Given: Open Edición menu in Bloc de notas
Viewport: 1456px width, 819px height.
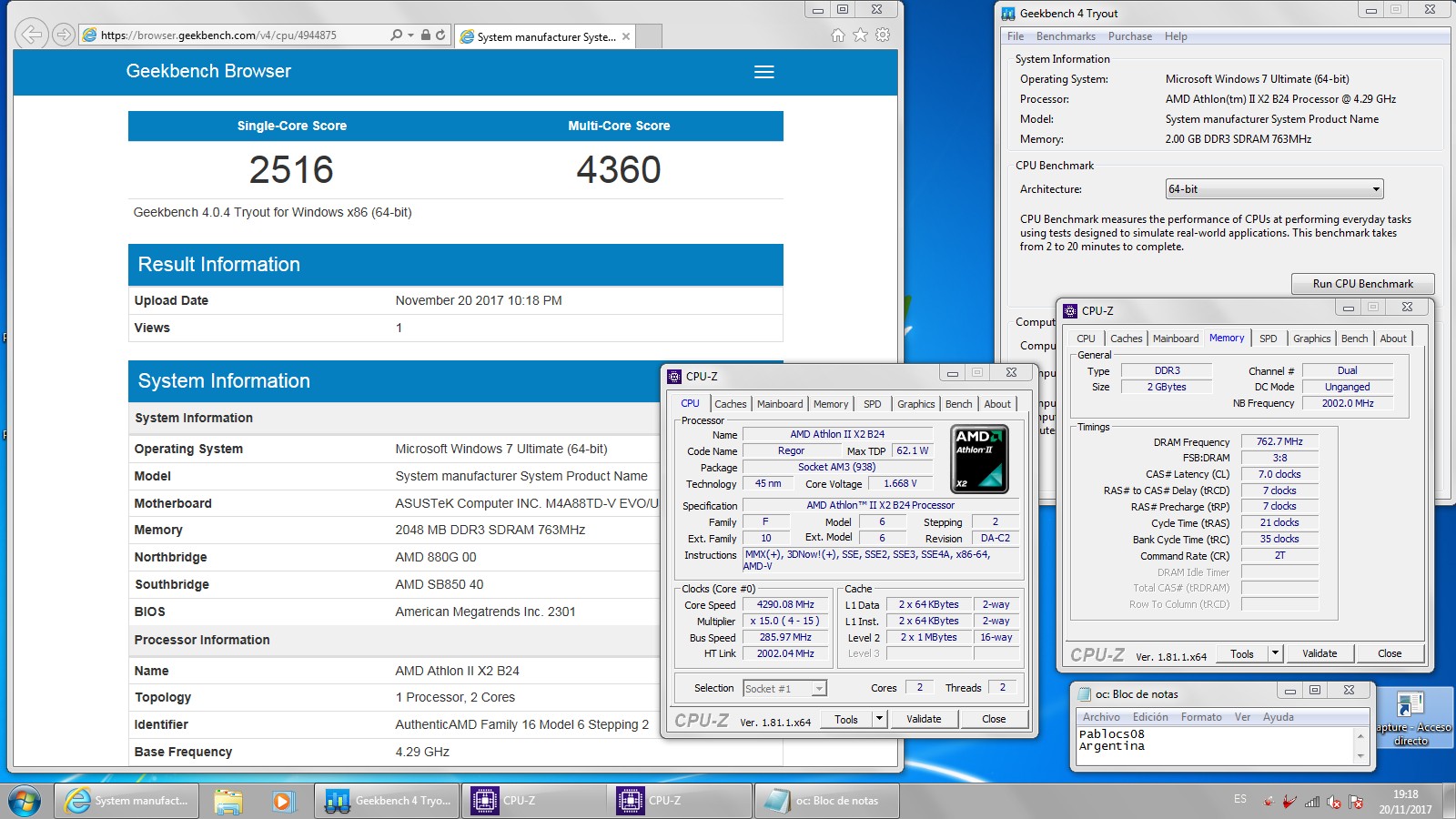Looking at the screenshot, I should pyautogui.click(x=1150, y=717).
